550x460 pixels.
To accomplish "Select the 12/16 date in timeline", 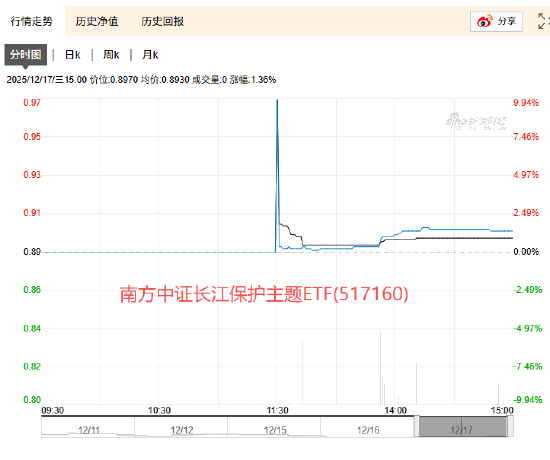I will 368,430.
